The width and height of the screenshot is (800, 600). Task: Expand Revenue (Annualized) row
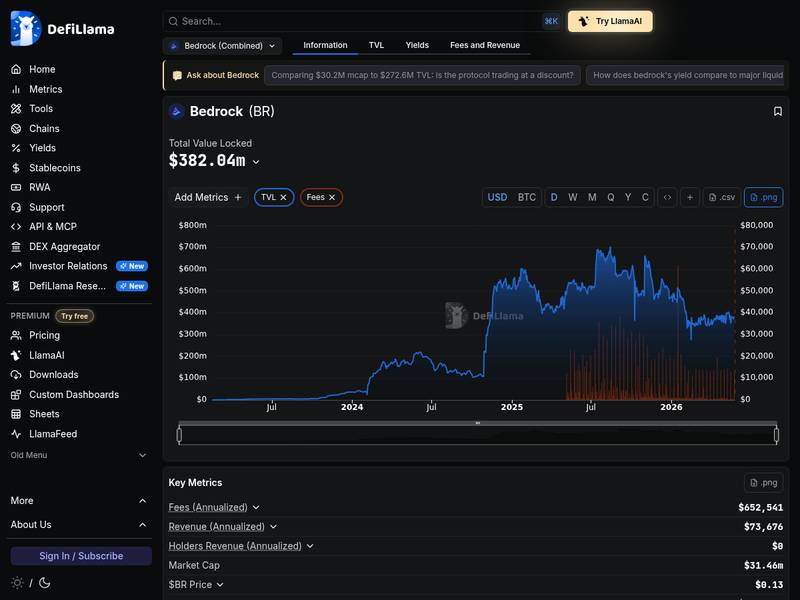pos(273,527)
